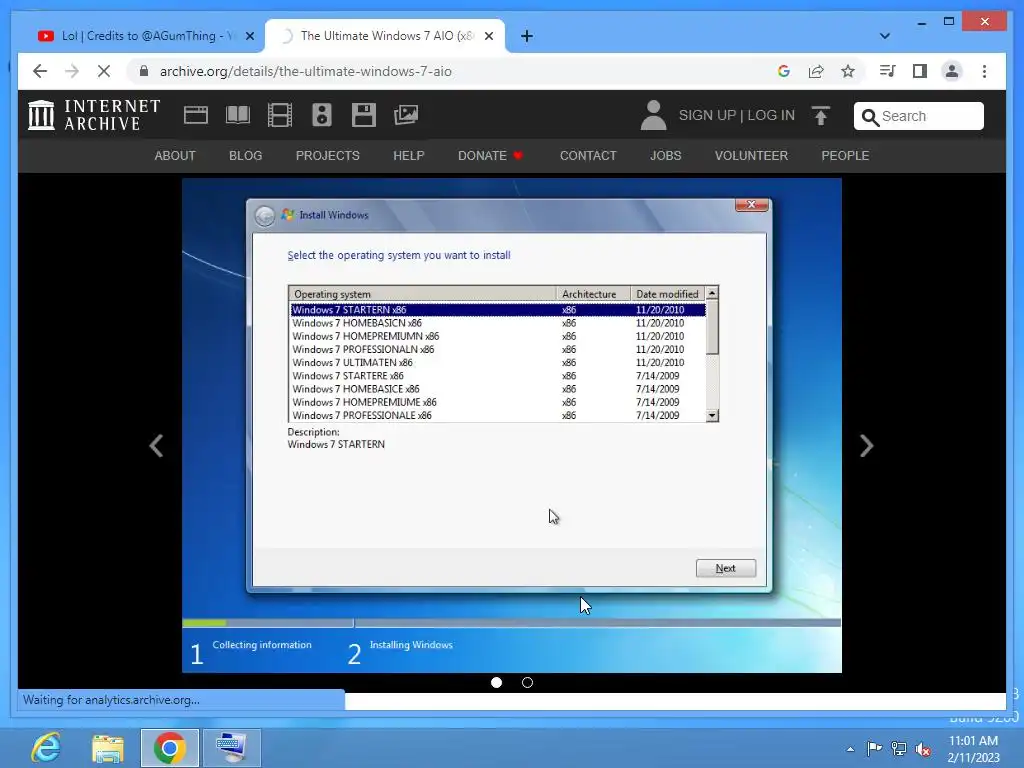
Task: Toggle the Chrome side panel icon
Action: pos(920,71)
